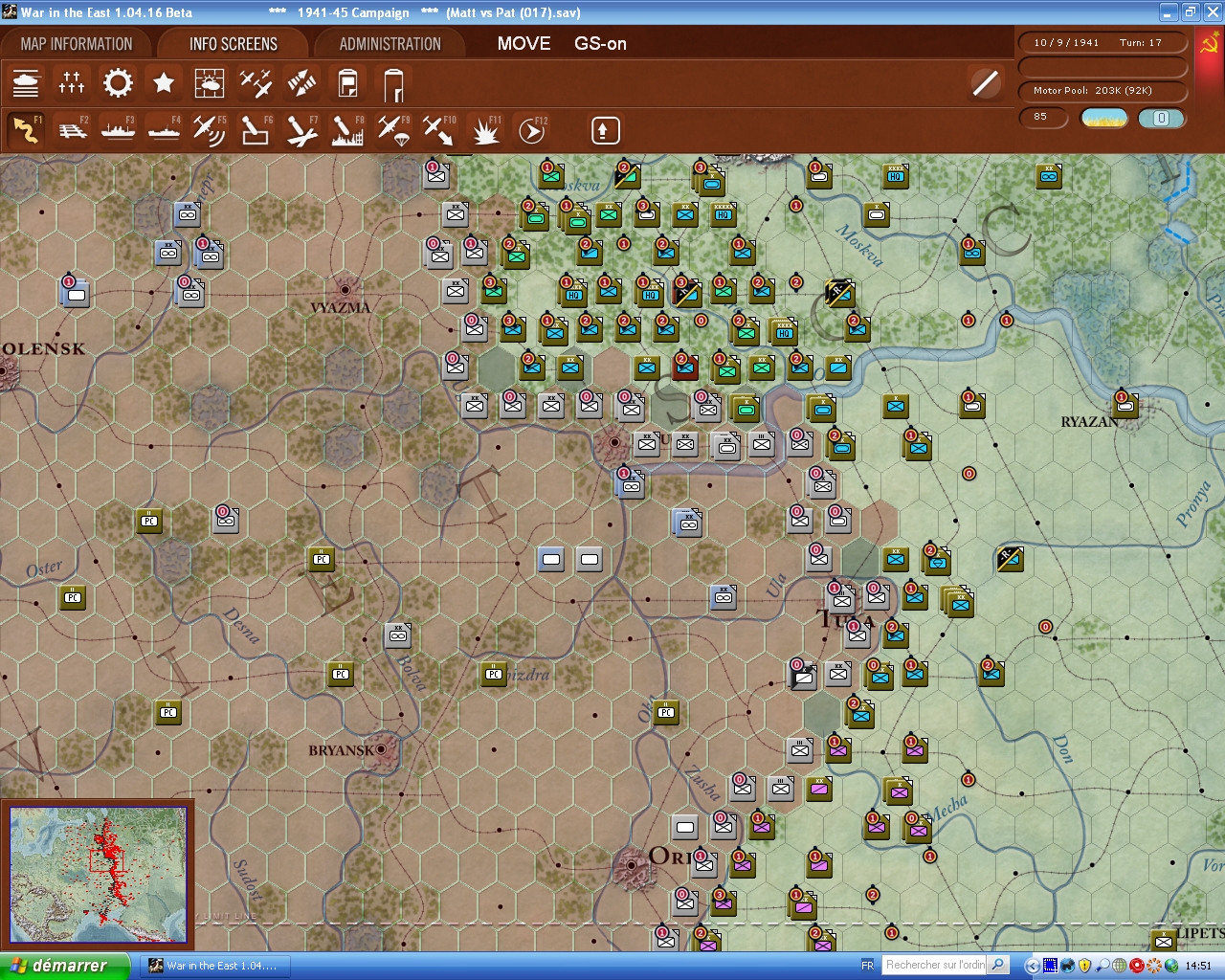This screenshot has width=1225, height=980.
Task: Click the door-shaped logistics report icon
Action: click(x=393, y=84)
